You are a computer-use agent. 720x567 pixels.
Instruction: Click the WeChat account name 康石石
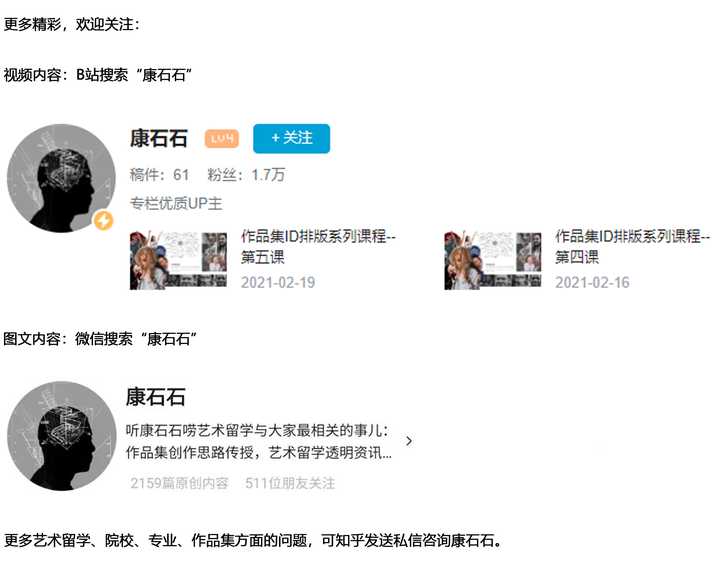click(156, 397)
